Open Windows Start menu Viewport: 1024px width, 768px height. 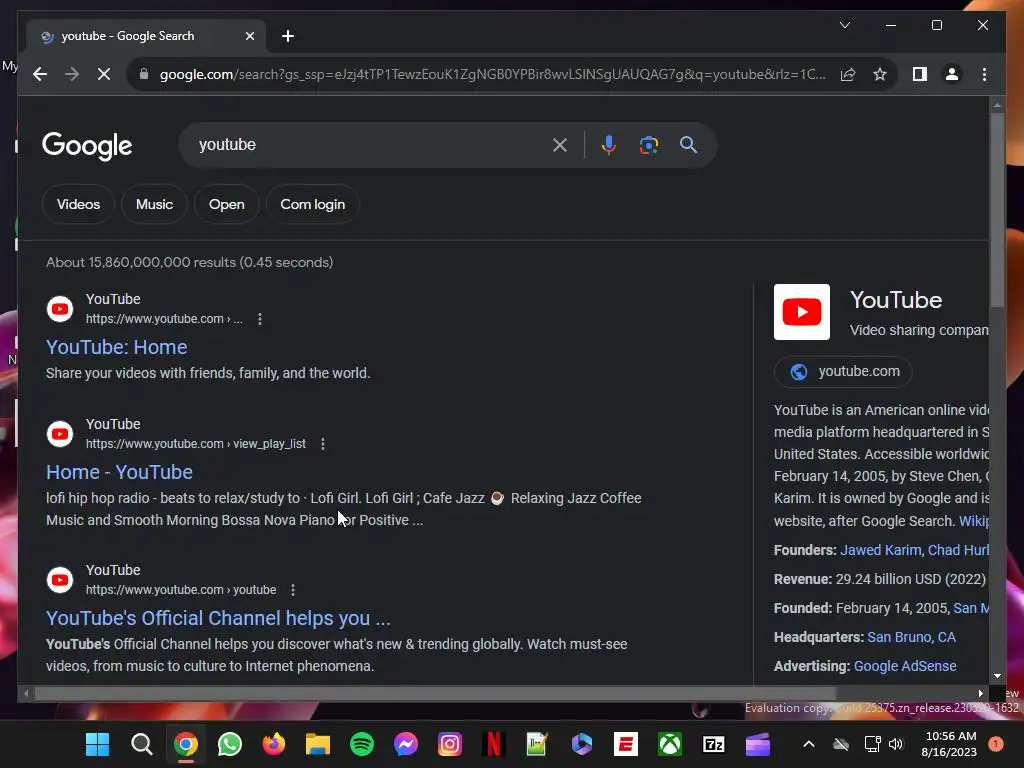click(x=98, y=744)
